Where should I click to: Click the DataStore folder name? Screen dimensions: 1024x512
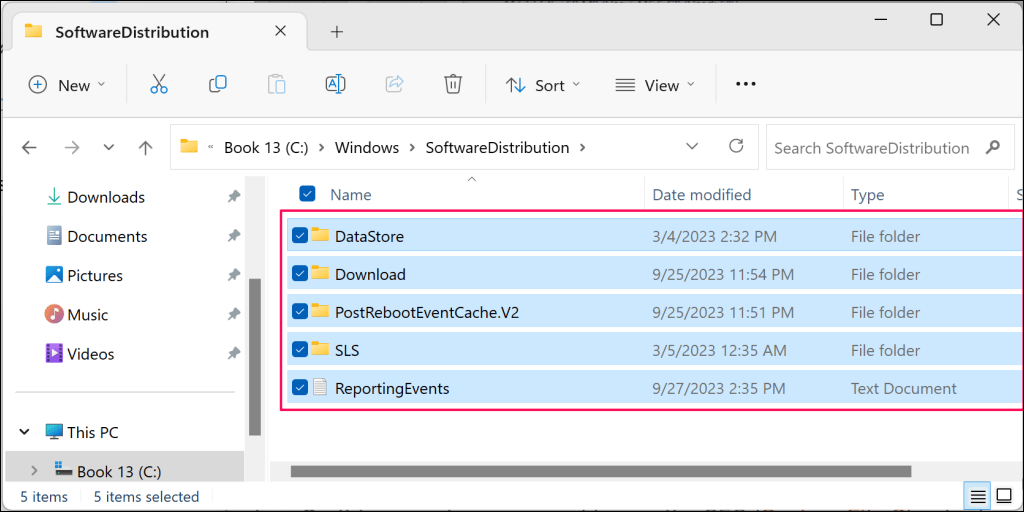[x=370, y=236]
